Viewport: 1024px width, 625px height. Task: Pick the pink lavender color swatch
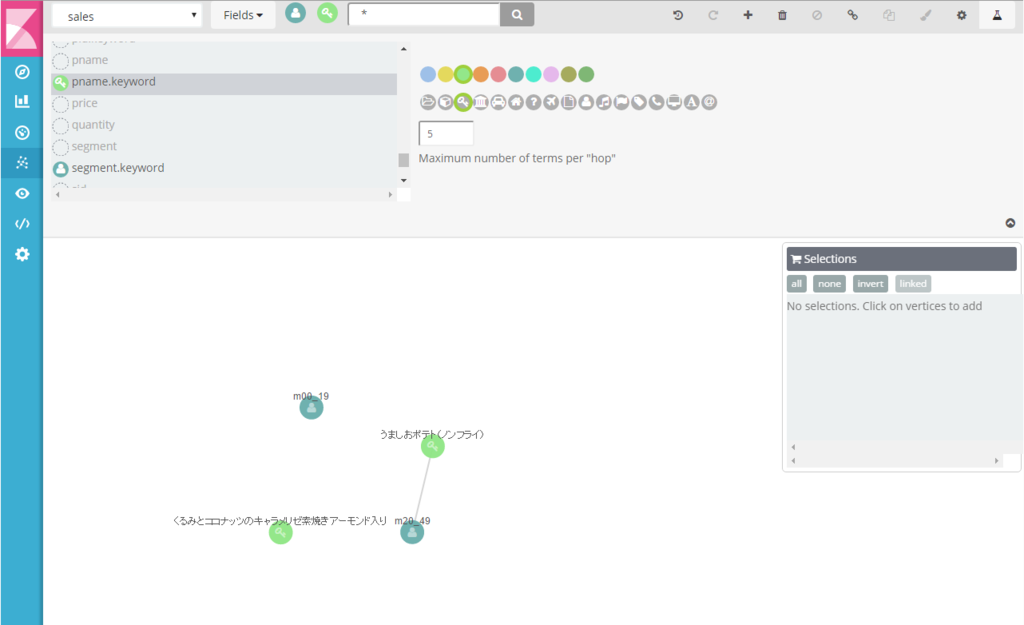coord(551,74)
